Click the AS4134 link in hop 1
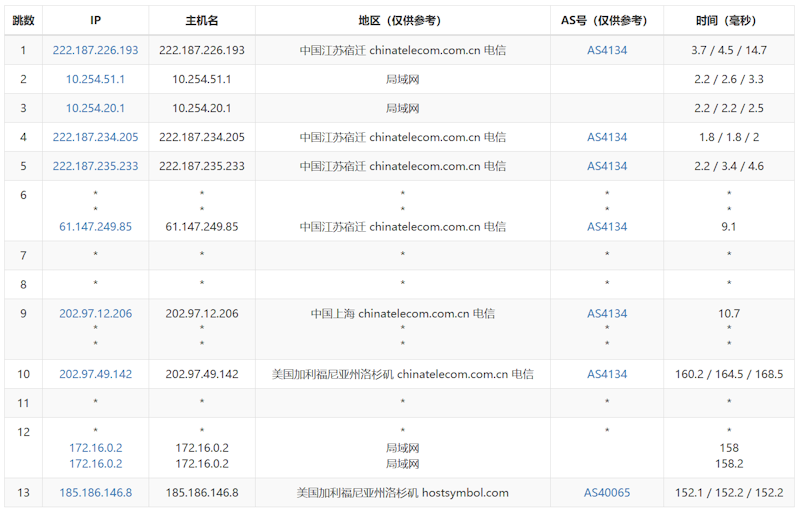This screenshot has width=800, height=513. click(607, 50)
